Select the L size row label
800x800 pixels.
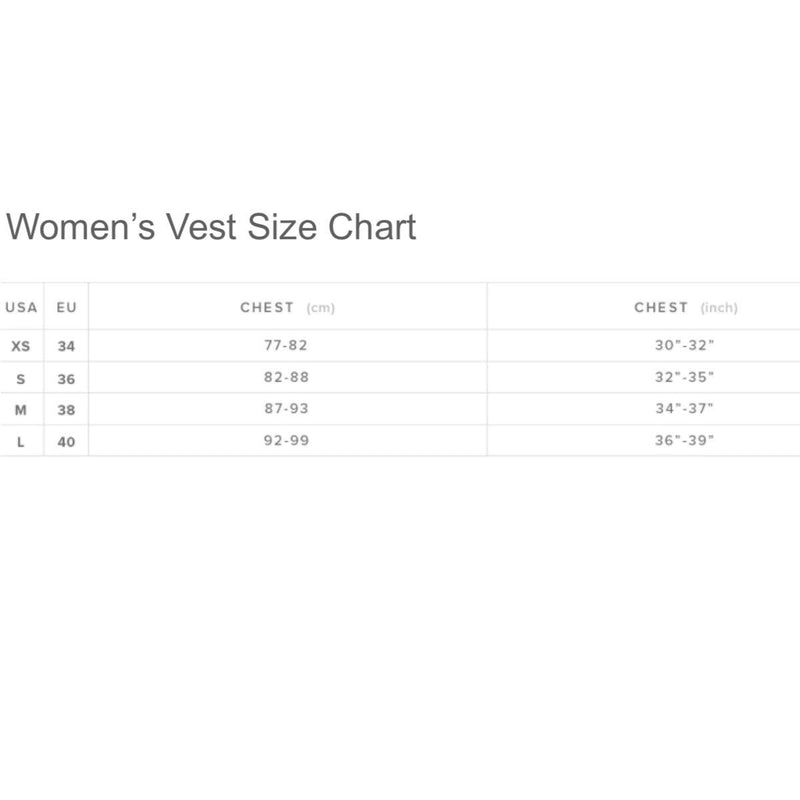click(21, 440)
